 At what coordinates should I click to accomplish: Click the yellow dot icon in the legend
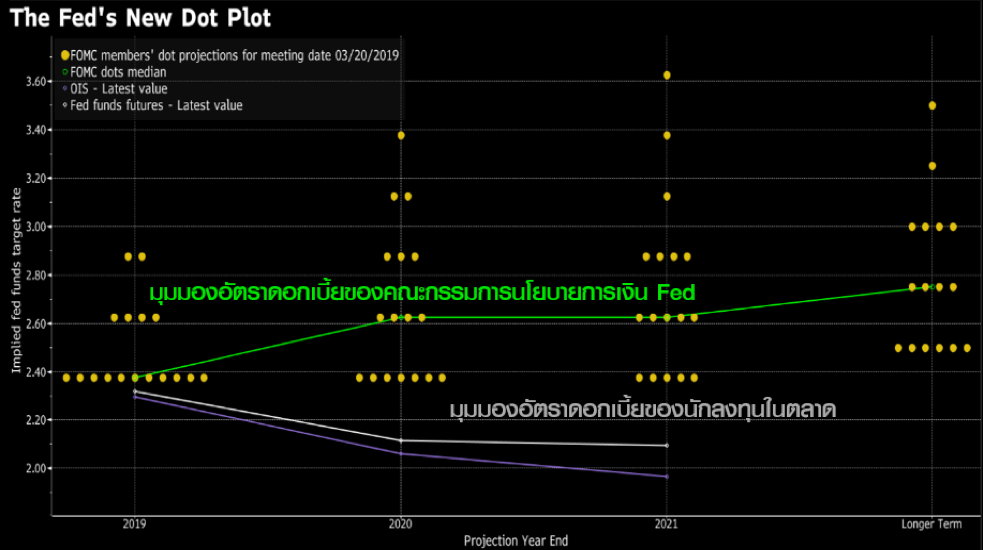point(66,55)
